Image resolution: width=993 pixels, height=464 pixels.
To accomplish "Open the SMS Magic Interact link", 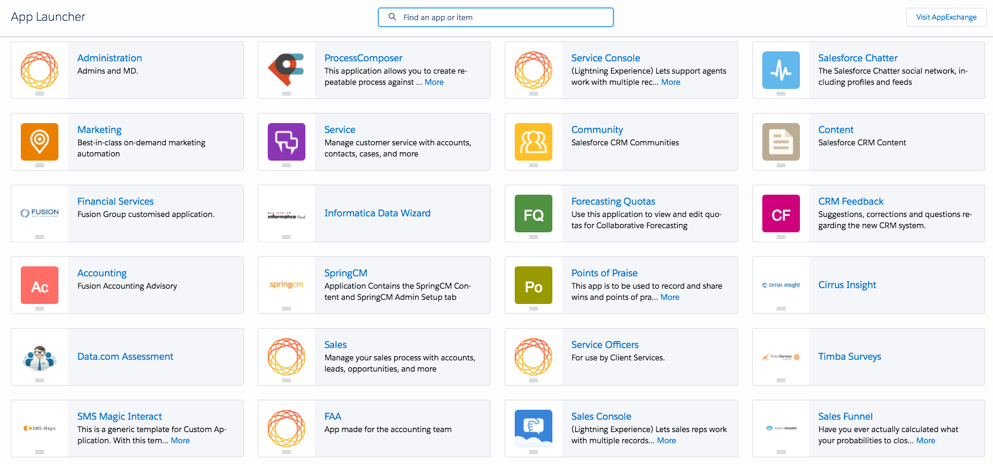I will (x=120, y=417).
